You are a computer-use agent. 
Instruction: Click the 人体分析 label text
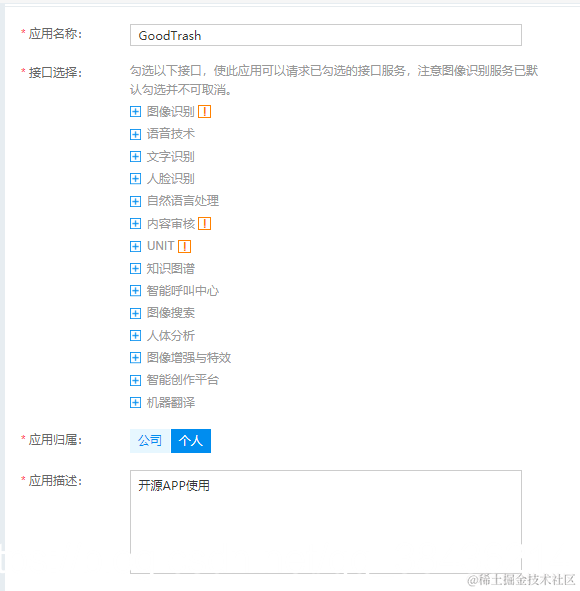pyautogui.click(x=171, y=335)
